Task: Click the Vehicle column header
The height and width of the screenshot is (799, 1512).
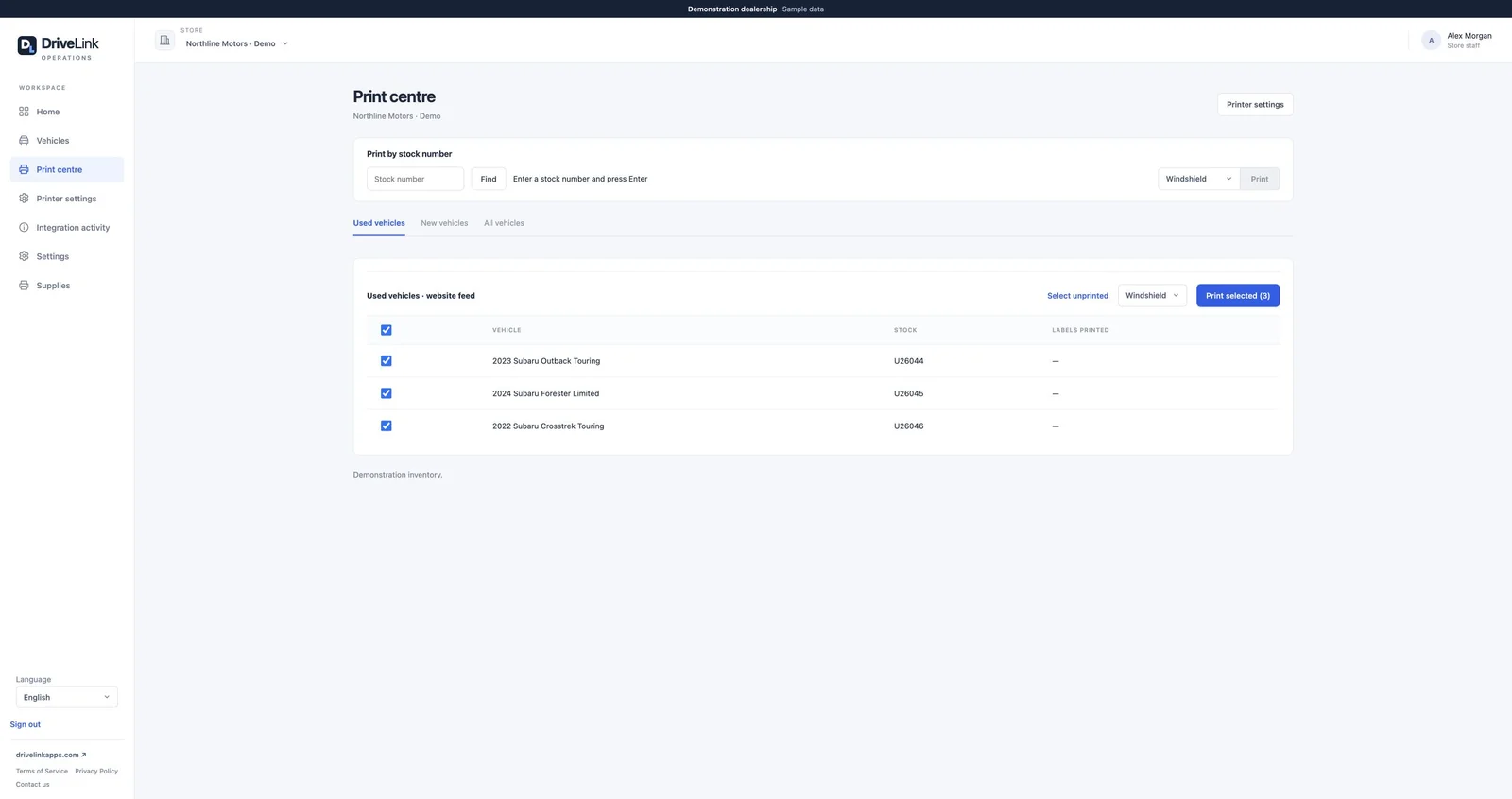Action: 507,330
